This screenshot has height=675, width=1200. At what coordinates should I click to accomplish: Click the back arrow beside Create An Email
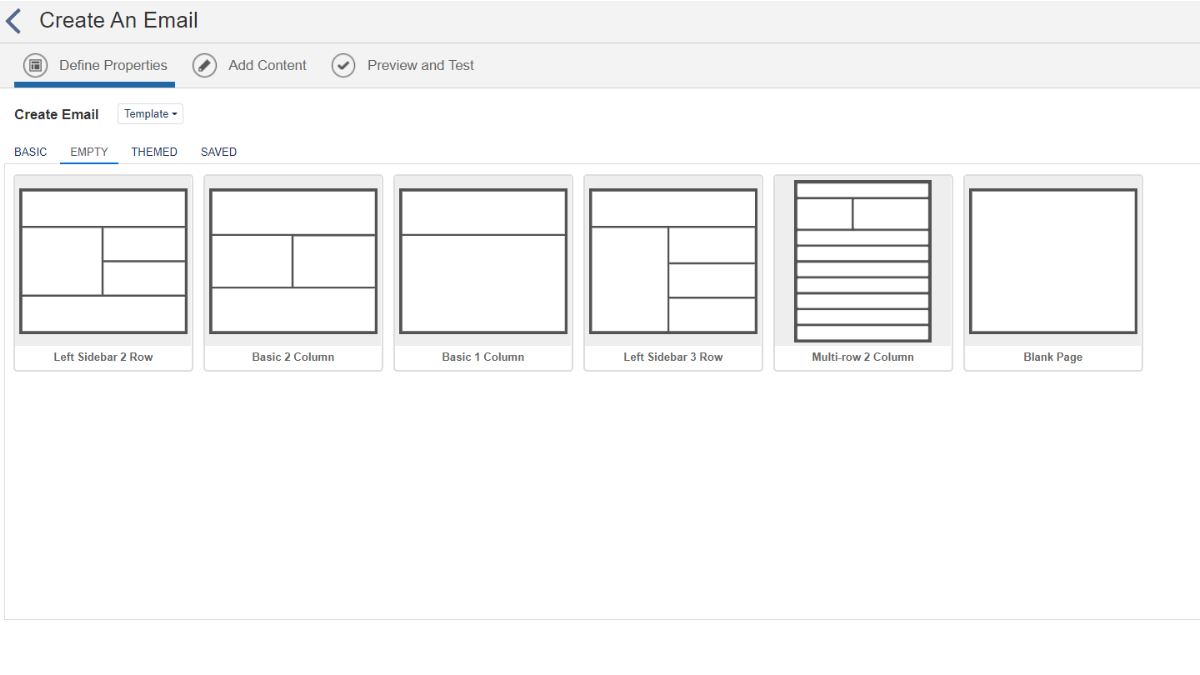click(x=14, y=21)
